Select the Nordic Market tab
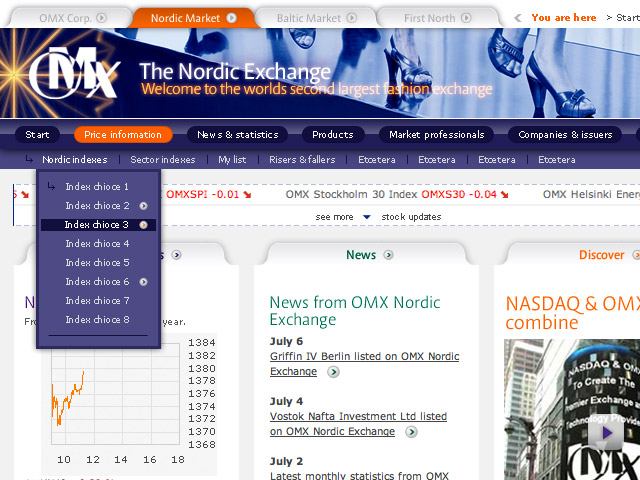Image resolution: width=640 pixels, height=480 pixels. tap(193, 18)
